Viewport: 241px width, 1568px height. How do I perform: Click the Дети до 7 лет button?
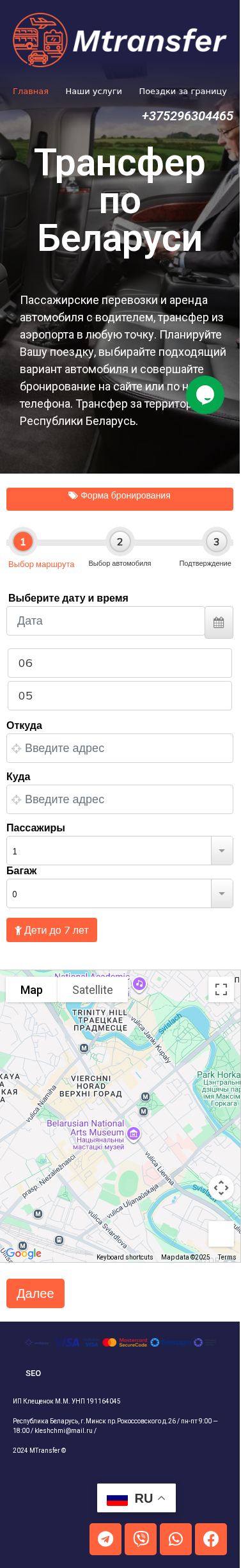click(x=52, y=930)
